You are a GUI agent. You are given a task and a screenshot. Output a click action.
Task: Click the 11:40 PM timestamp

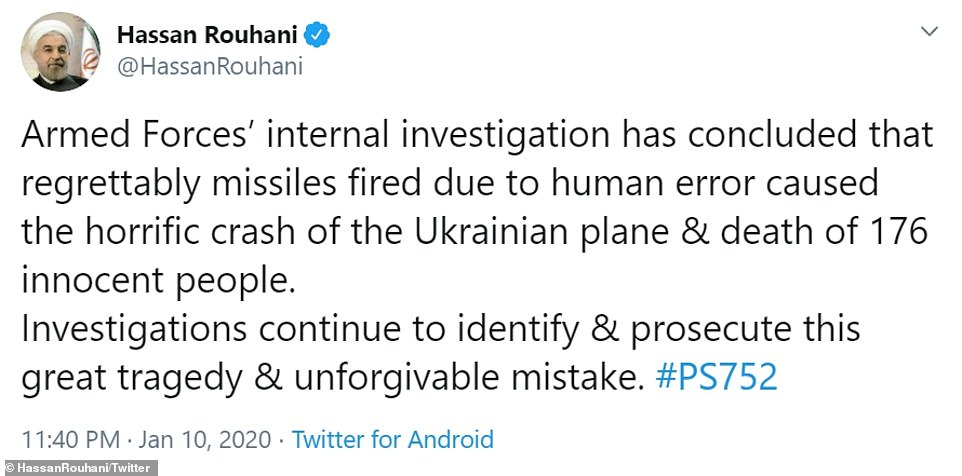pos(65,438)
